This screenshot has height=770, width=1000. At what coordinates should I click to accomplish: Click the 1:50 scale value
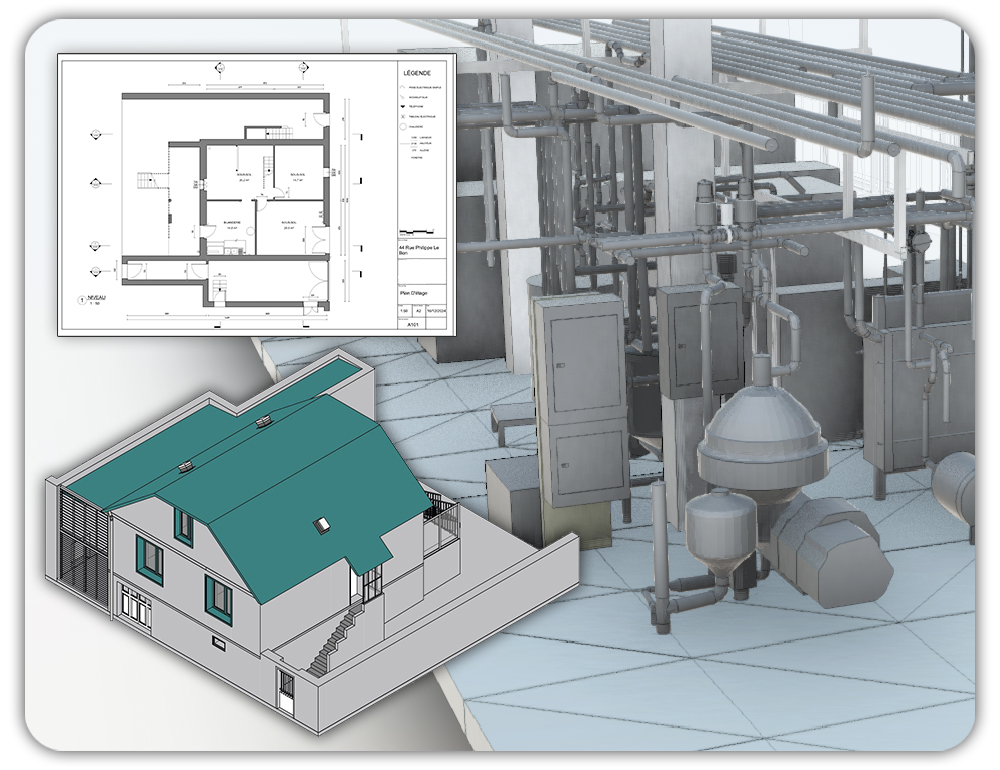(x=403, y=310)
